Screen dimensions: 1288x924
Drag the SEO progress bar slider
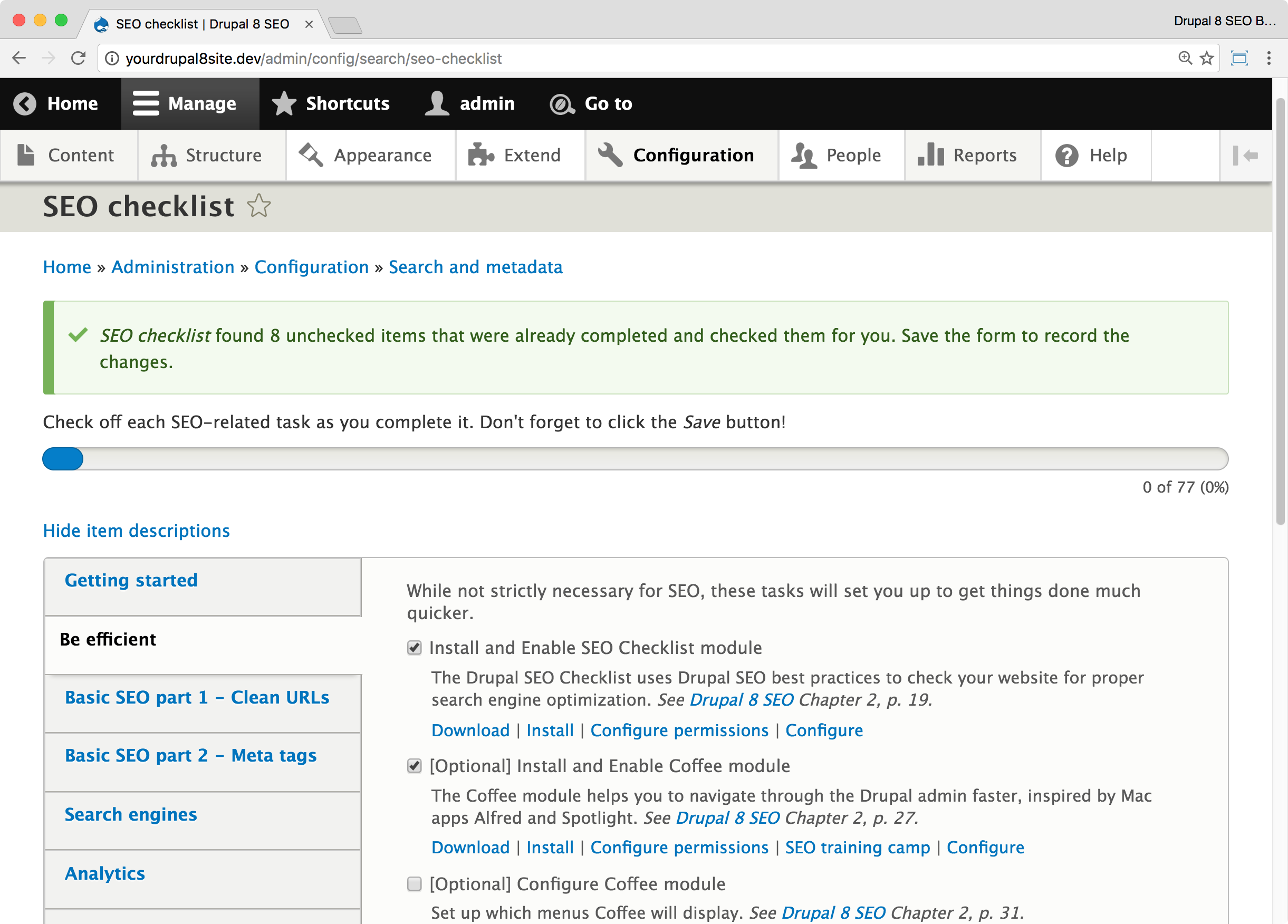point(62,459)
